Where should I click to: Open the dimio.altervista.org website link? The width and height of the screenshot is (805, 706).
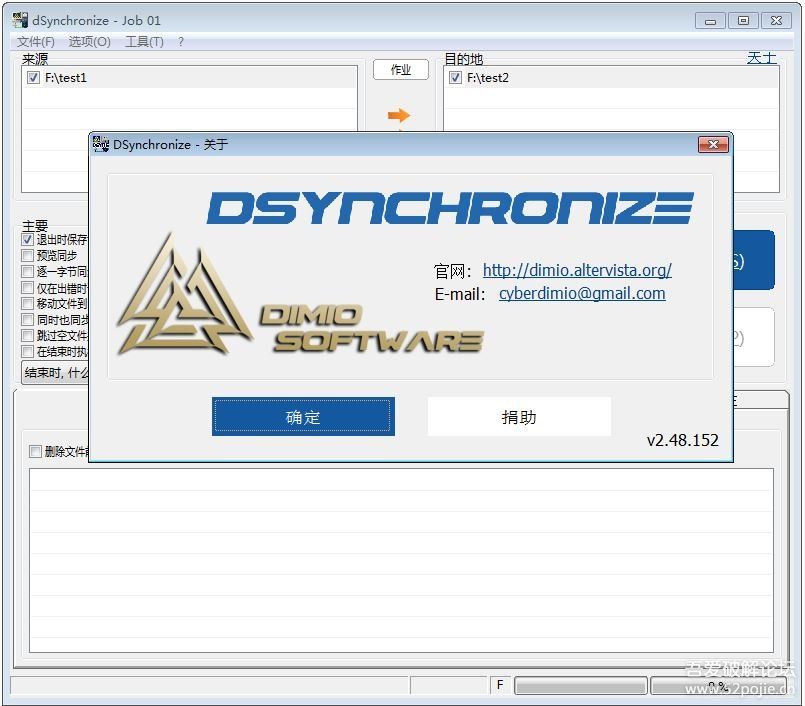pyautogui.click(x=577, y=270)
